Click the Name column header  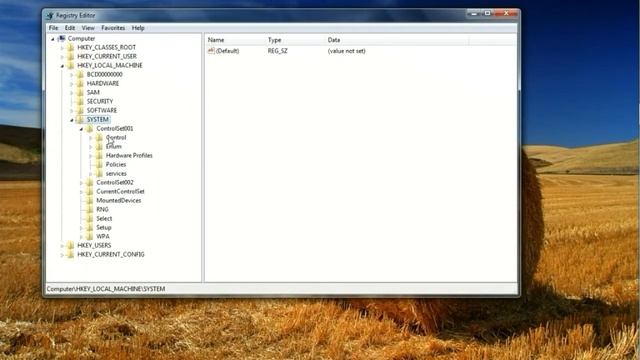click(235, 40)
